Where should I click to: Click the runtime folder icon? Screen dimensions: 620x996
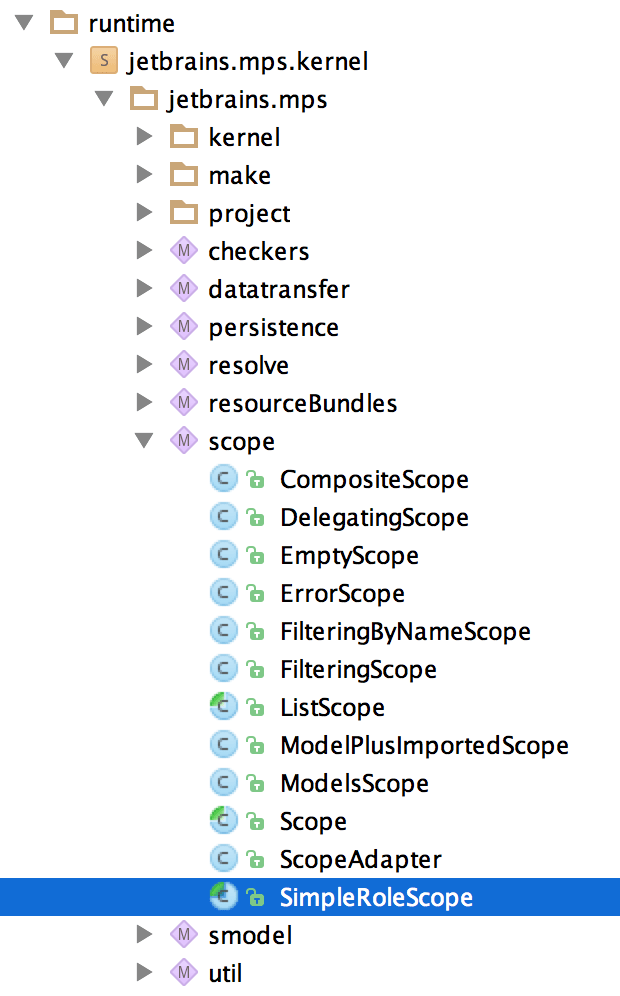click(x=63, y=23)
